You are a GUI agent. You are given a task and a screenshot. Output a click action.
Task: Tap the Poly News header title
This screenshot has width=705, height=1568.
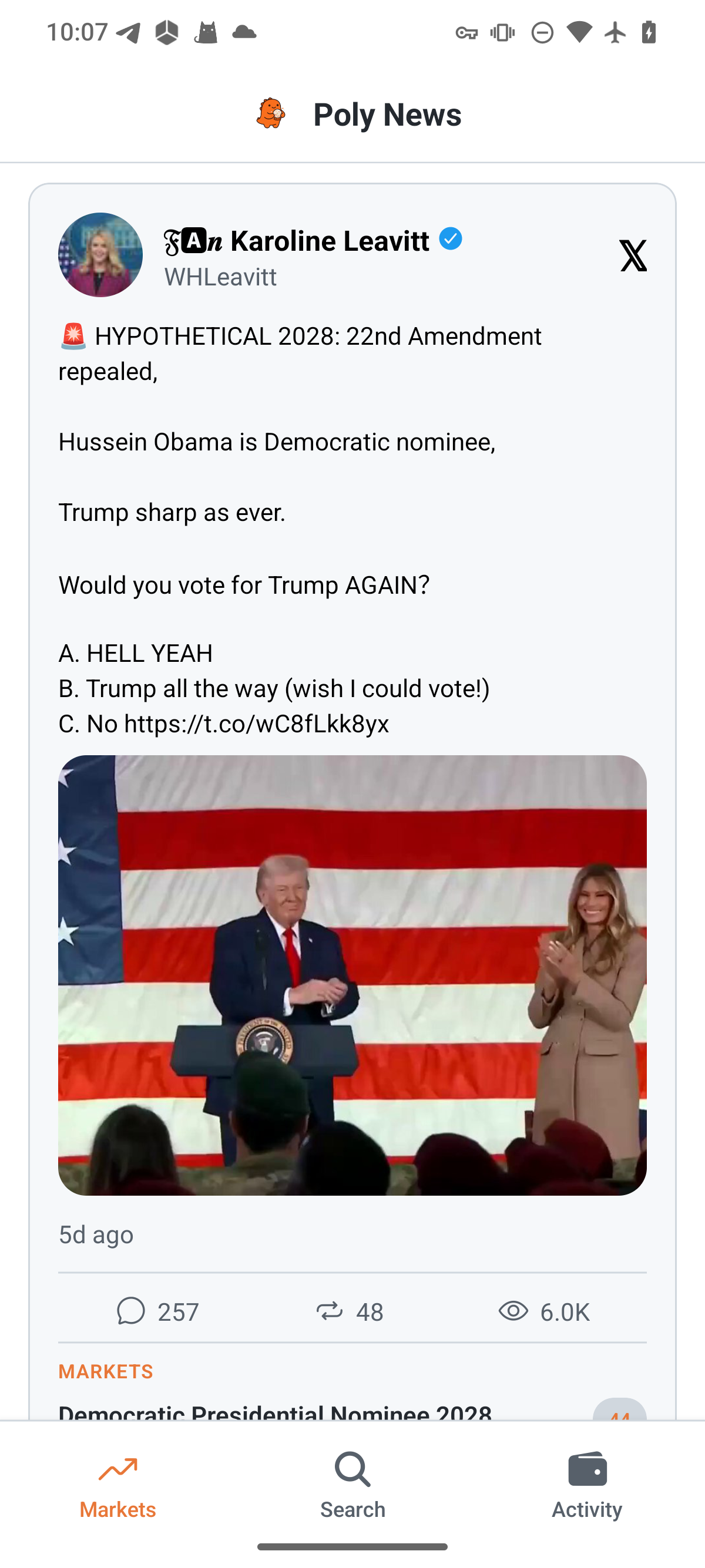tap(387, 115)
